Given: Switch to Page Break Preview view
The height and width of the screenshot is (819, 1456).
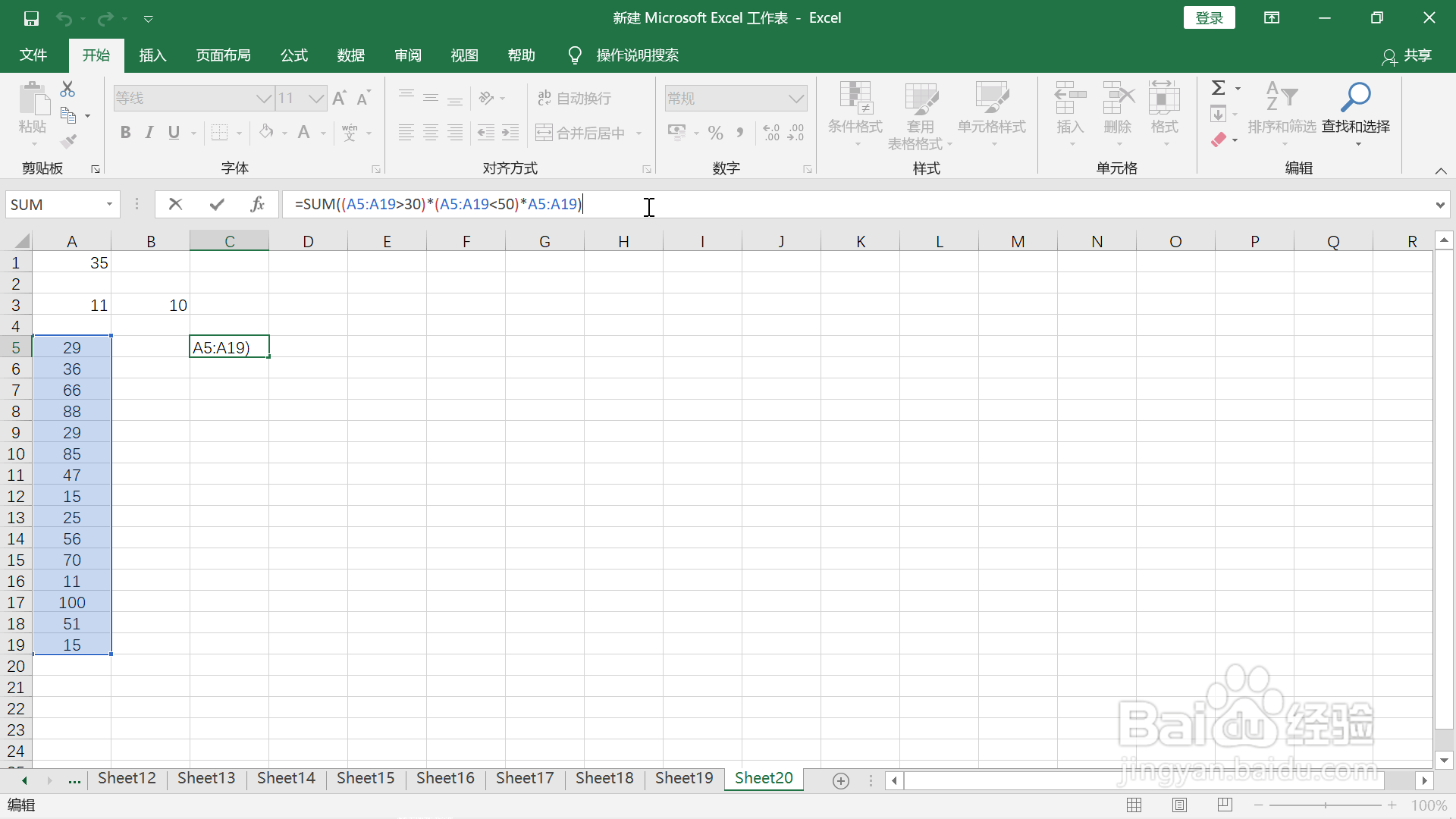Looking at the screenshot, I should [1225, 805].
